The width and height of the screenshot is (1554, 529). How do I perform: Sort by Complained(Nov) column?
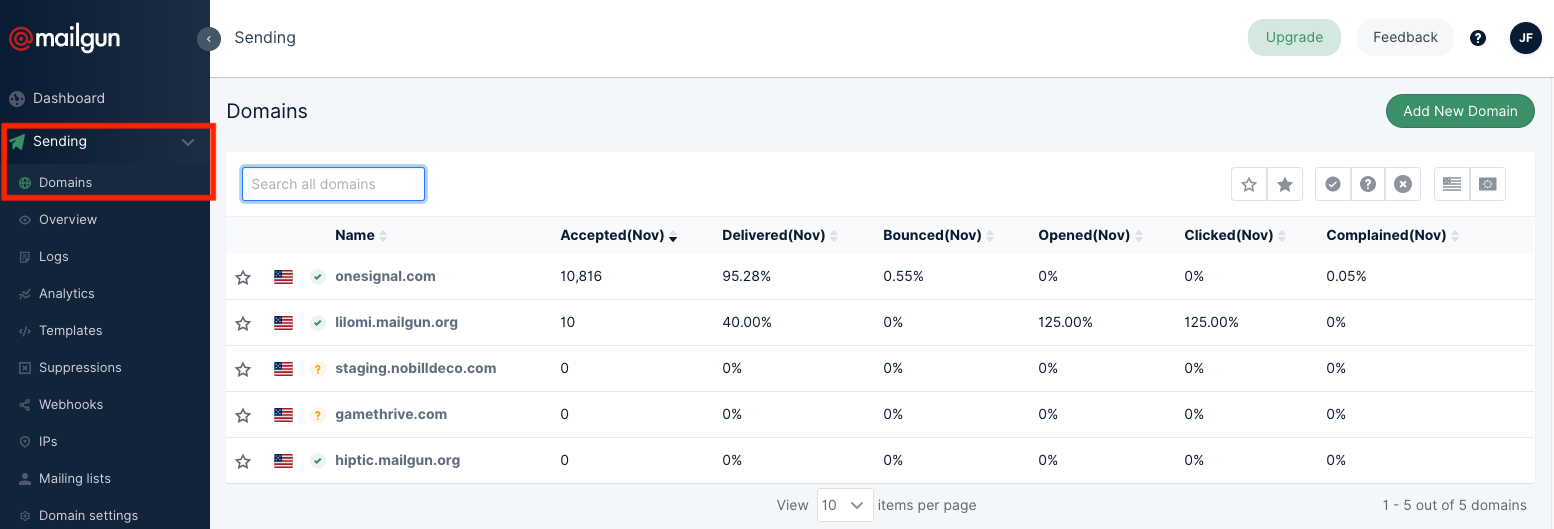[x=1393, y=236]
